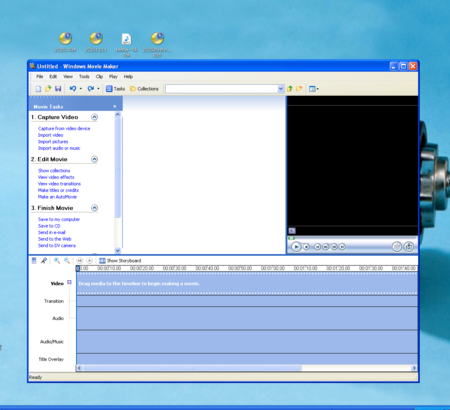Click the Import video link

(x=50, y=135)
